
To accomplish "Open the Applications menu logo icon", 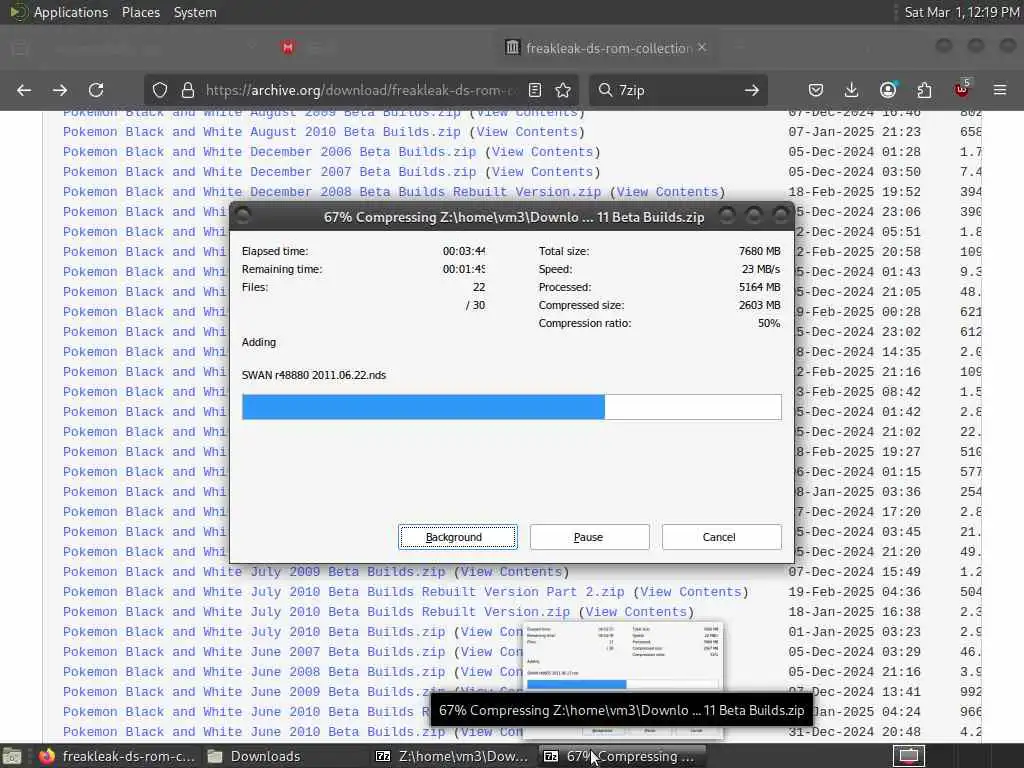I will pos(18,12).
